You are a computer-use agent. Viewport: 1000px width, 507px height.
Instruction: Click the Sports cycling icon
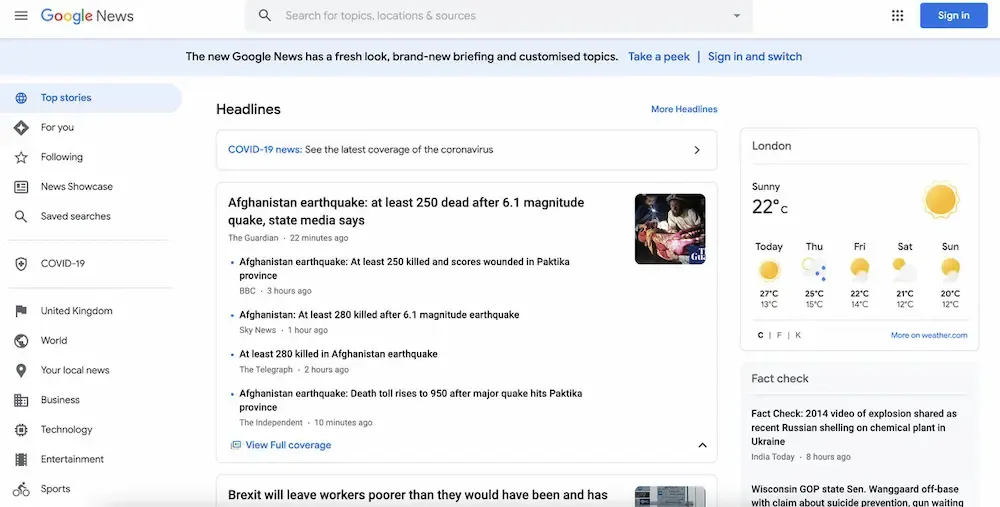(21, 489)
